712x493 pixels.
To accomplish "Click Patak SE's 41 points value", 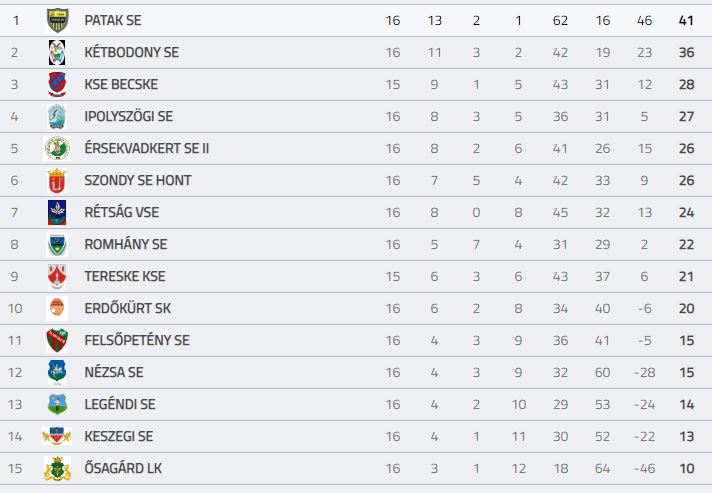I will click(686, 20).
